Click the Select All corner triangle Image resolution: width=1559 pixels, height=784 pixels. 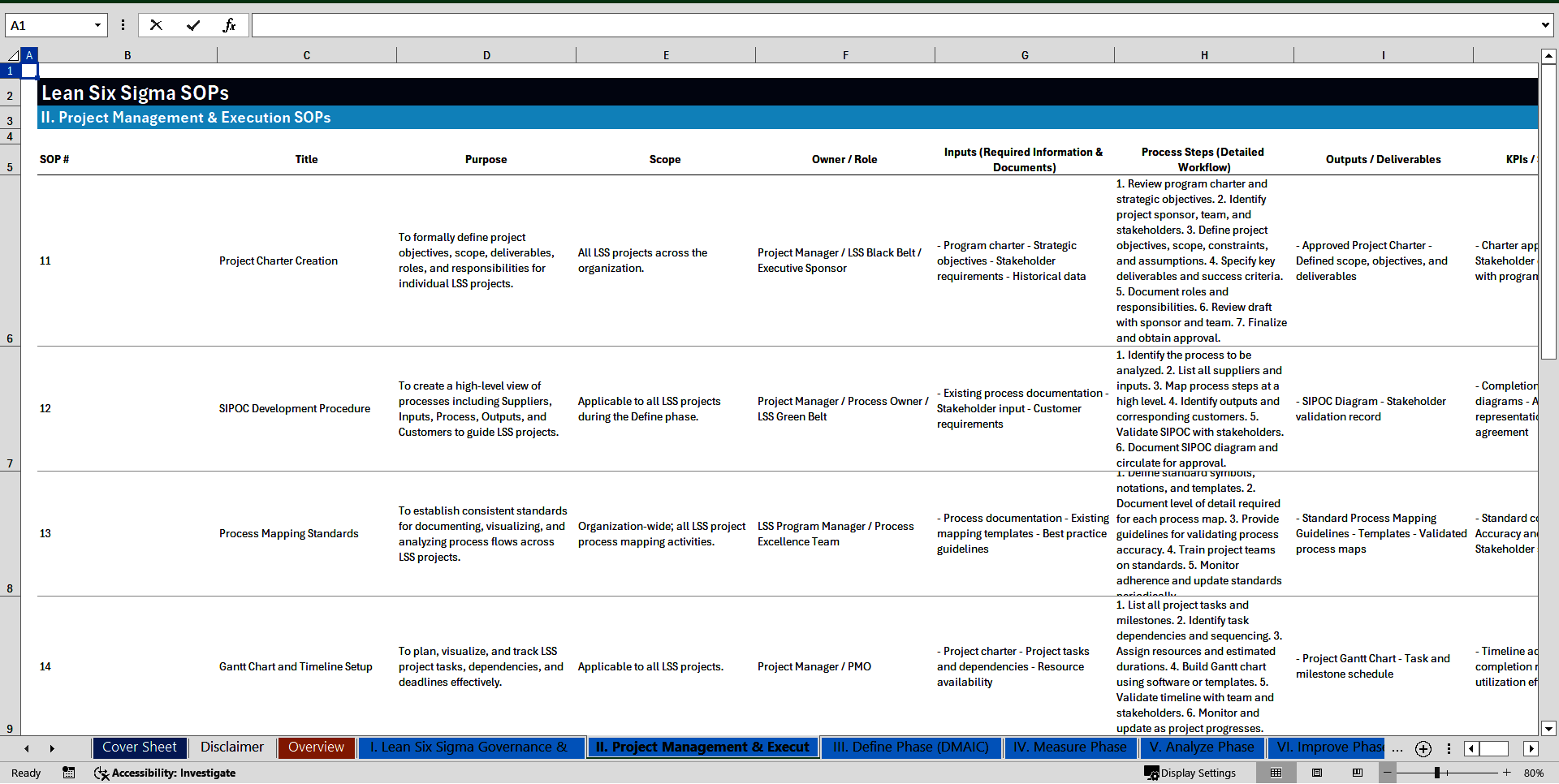[13, 55]
